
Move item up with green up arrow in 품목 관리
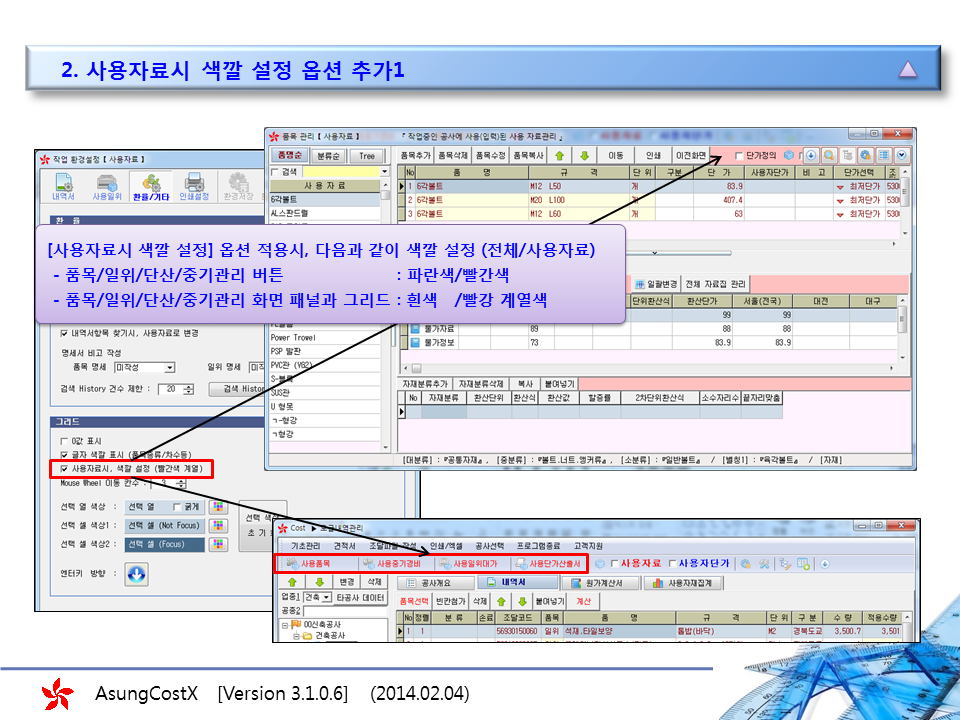560,156
